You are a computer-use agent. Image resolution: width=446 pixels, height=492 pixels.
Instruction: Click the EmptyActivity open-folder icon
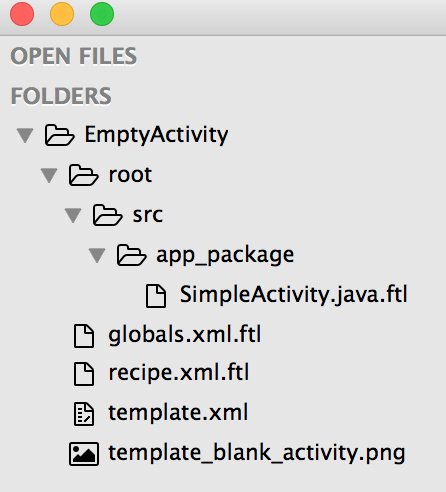(x=59, y=135)
